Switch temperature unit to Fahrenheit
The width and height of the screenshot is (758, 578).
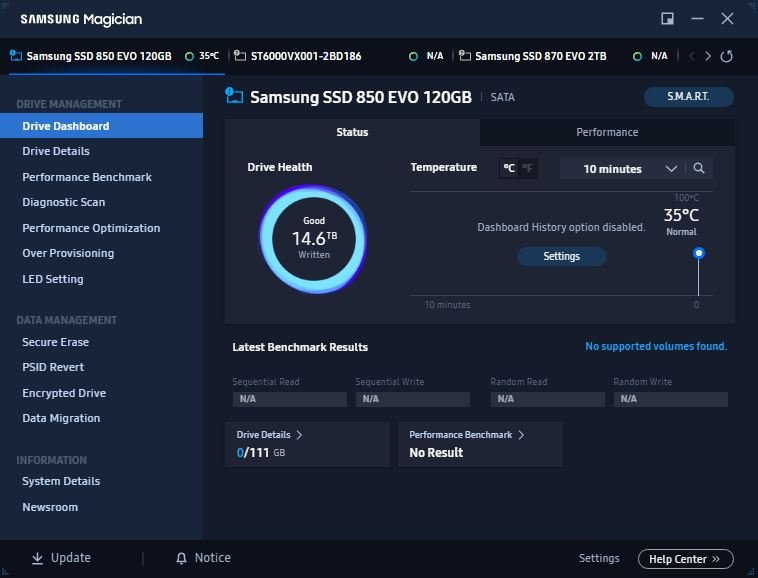[x=527, y=168]
